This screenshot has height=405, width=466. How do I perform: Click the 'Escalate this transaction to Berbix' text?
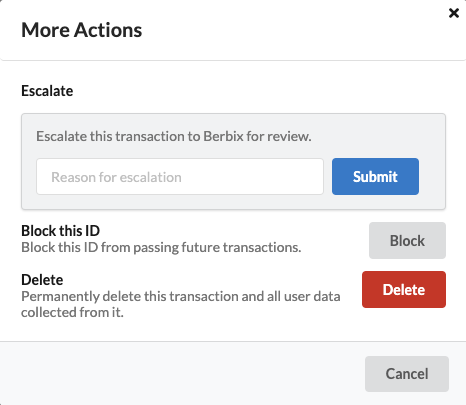[x=174, y=136]
